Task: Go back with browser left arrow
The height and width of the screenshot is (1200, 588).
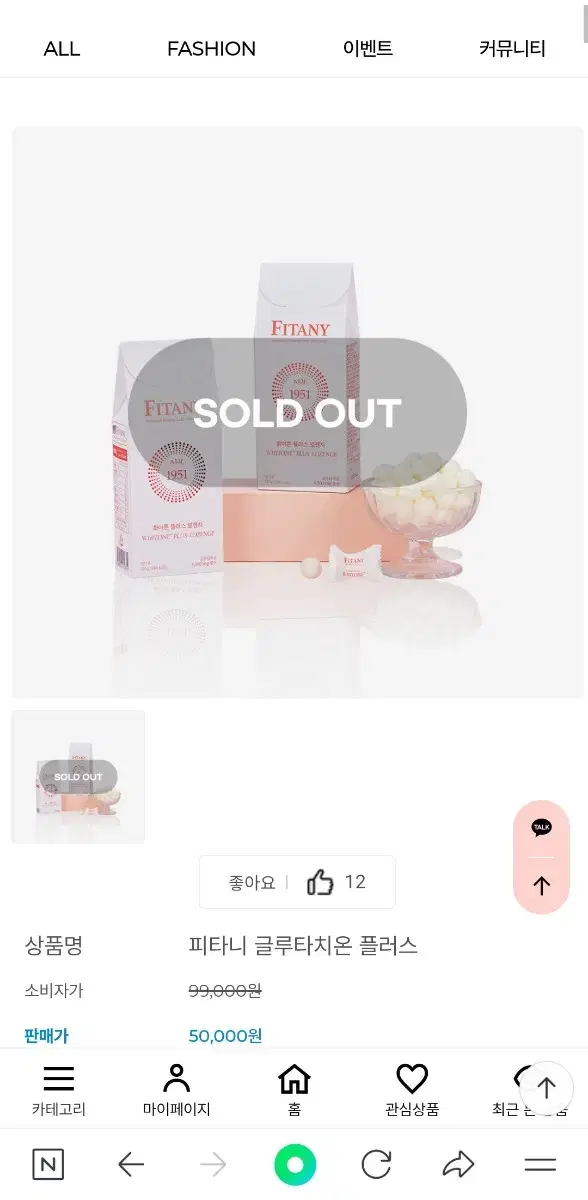Action: click(131, 1165)
